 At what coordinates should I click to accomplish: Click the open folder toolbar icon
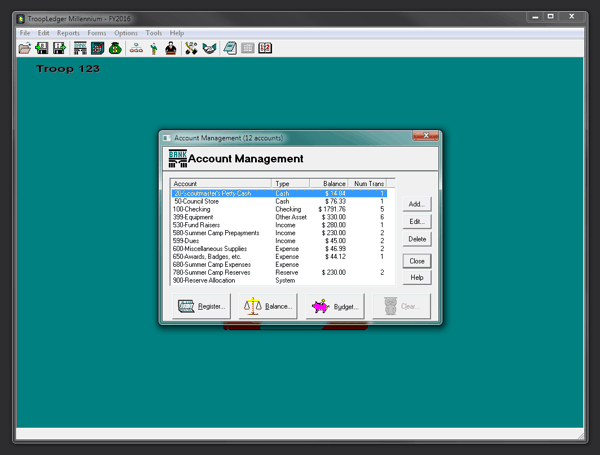pyautogui.click(x=24, y=48)
